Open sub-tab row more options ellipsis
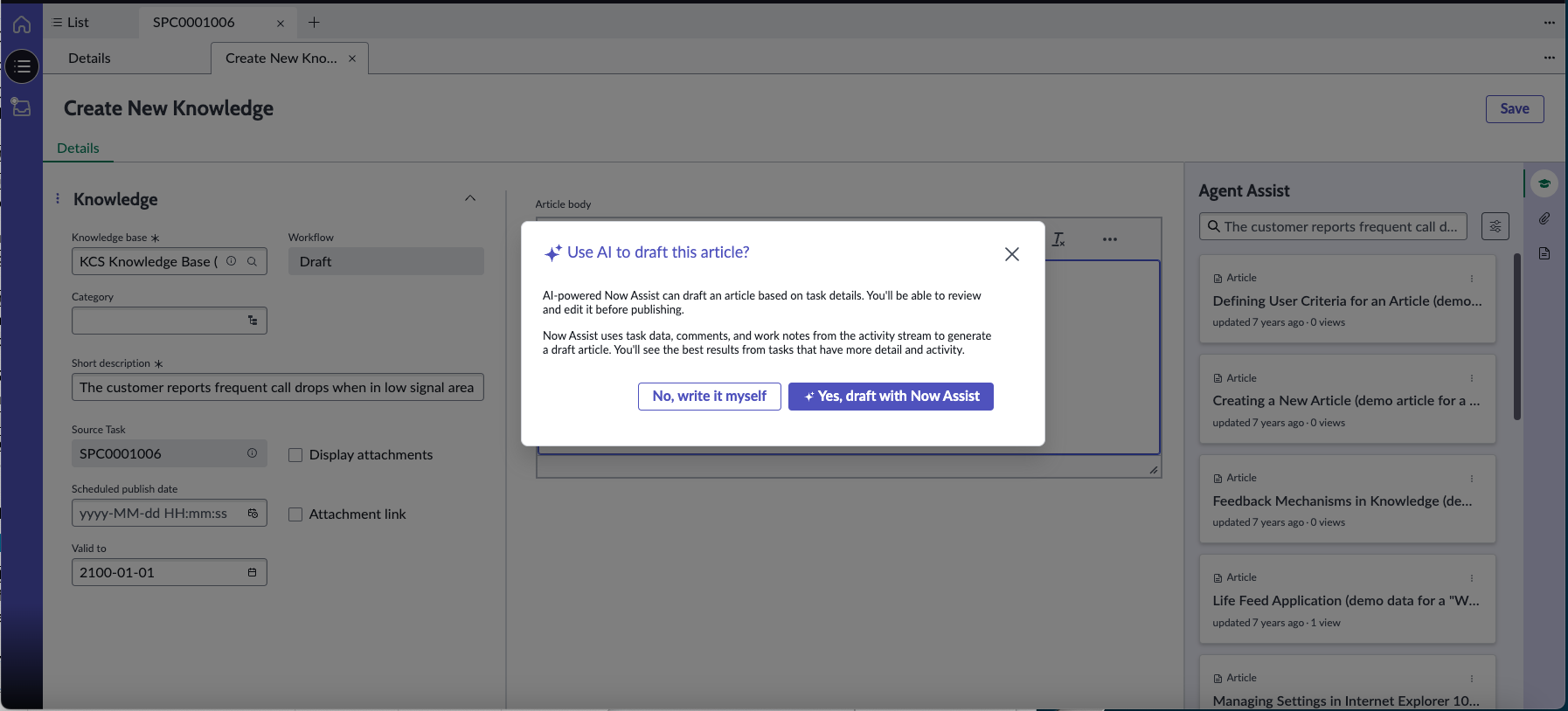Viewport: 1568px width, 711px height. pyautogui.click(x=1550, y=58)
